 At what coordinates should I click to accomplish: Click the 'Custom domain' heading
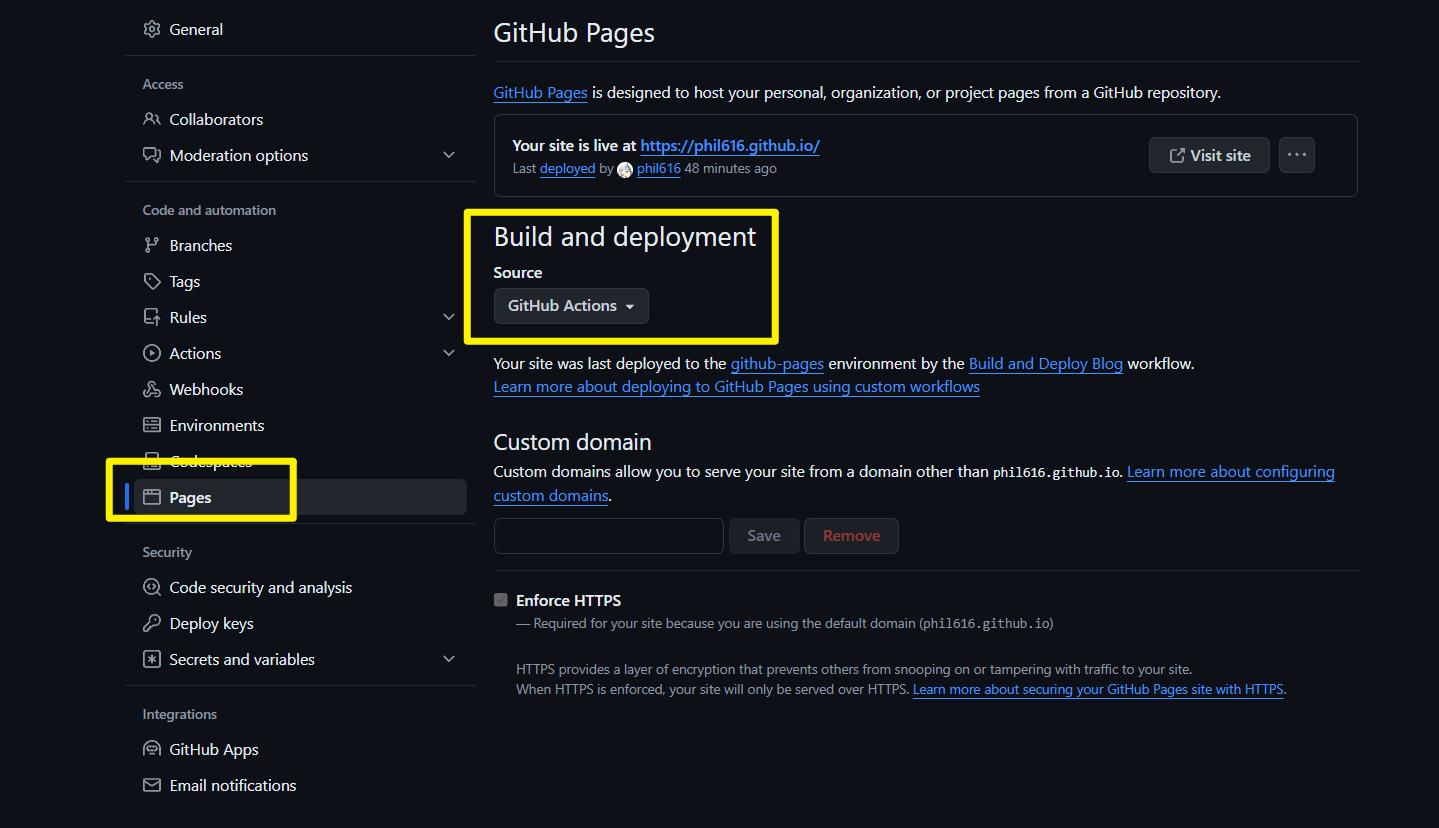(x=573, y=442)
